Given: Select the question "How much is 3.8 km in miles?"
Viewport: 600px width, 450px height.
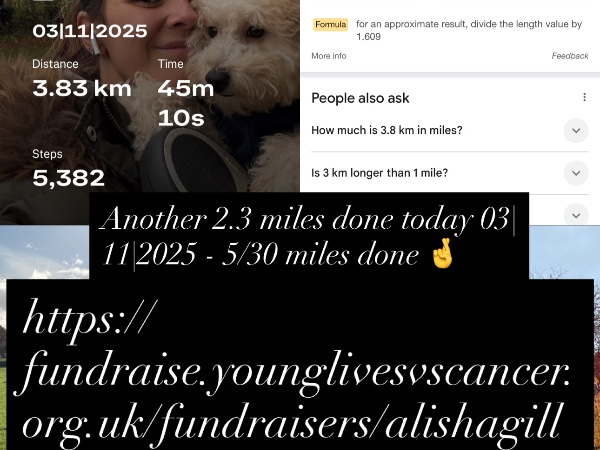Looking at the screenshot, I should click(387, 130).
